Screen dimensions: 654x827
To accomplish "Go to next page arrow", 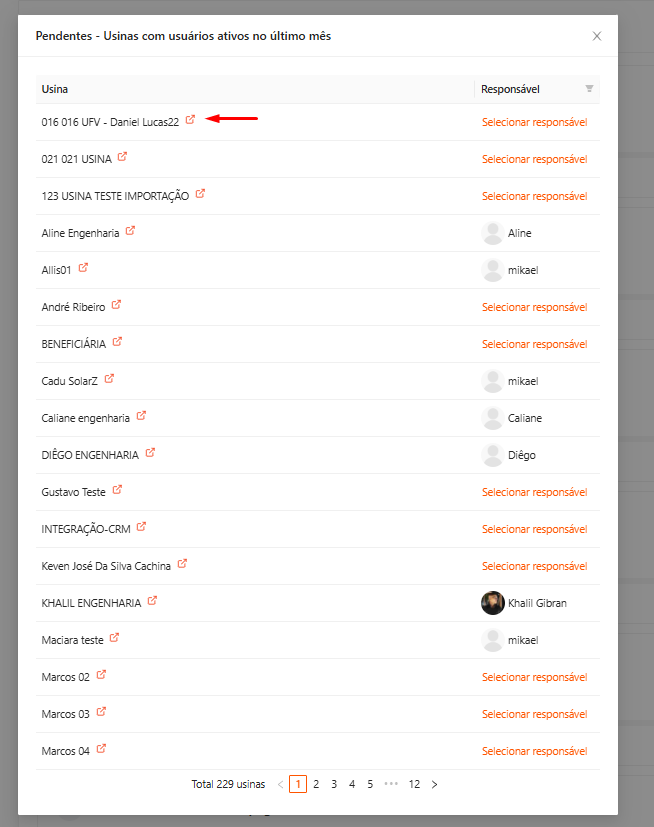I will tap(434, 784).
